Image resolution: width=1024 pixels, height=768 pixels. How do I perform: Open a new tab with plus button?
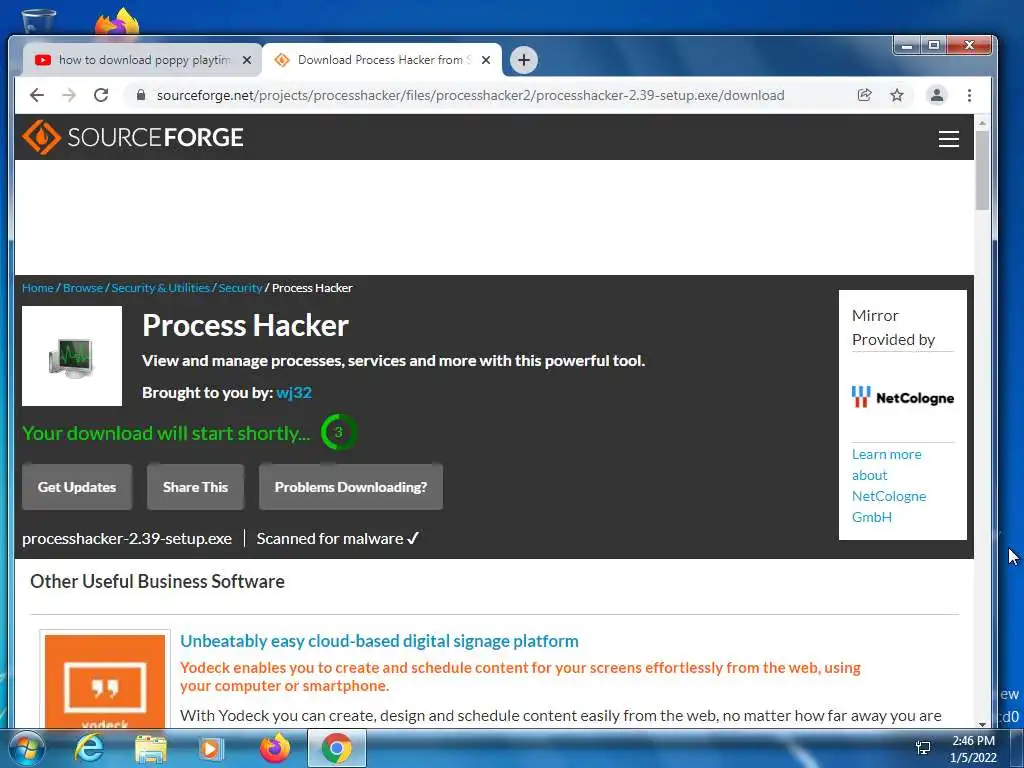pos(523,60)
